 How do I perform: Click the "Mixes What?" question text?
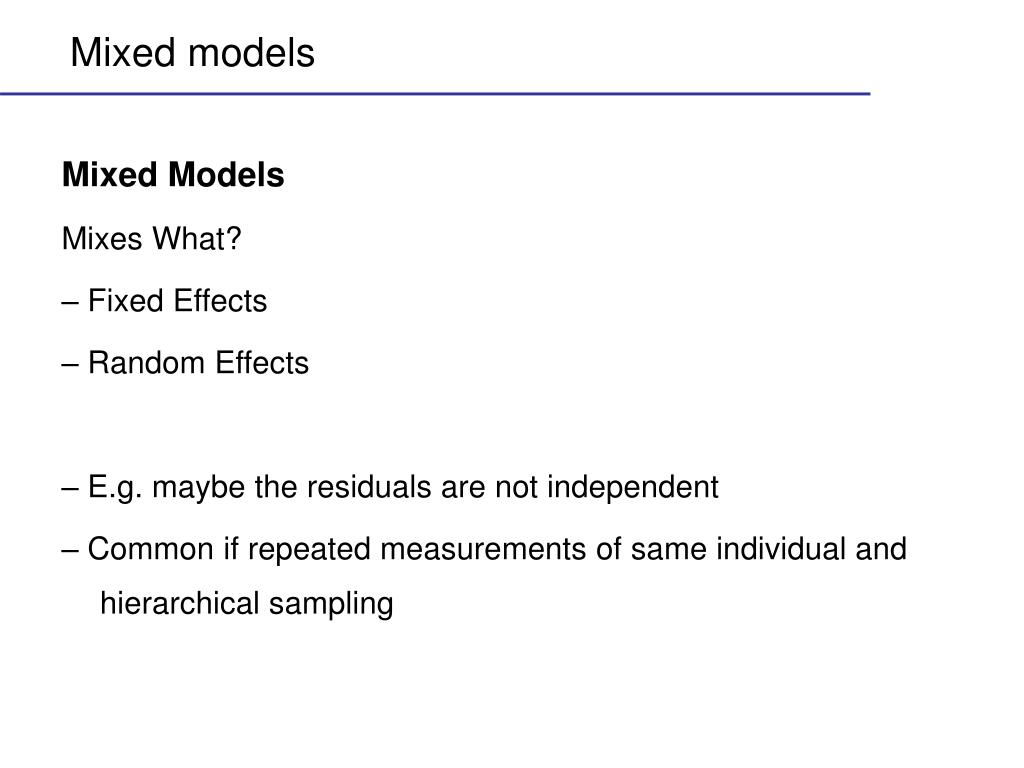click(152, 238)
